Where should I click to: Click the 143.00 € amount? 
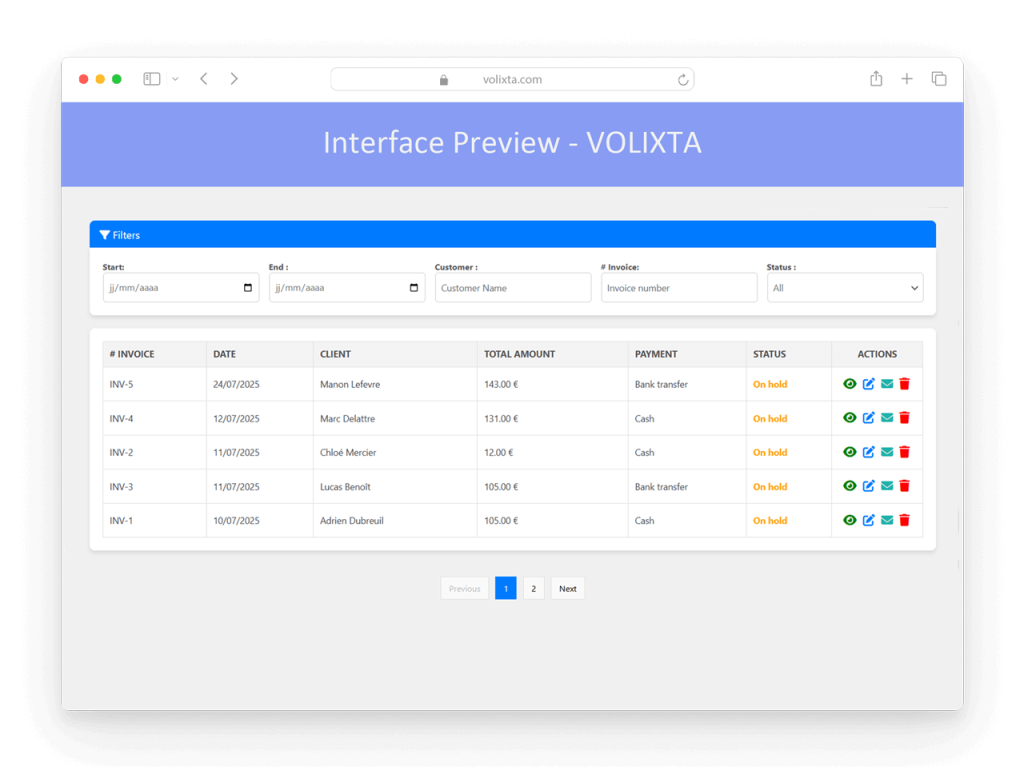click(501, 384)
